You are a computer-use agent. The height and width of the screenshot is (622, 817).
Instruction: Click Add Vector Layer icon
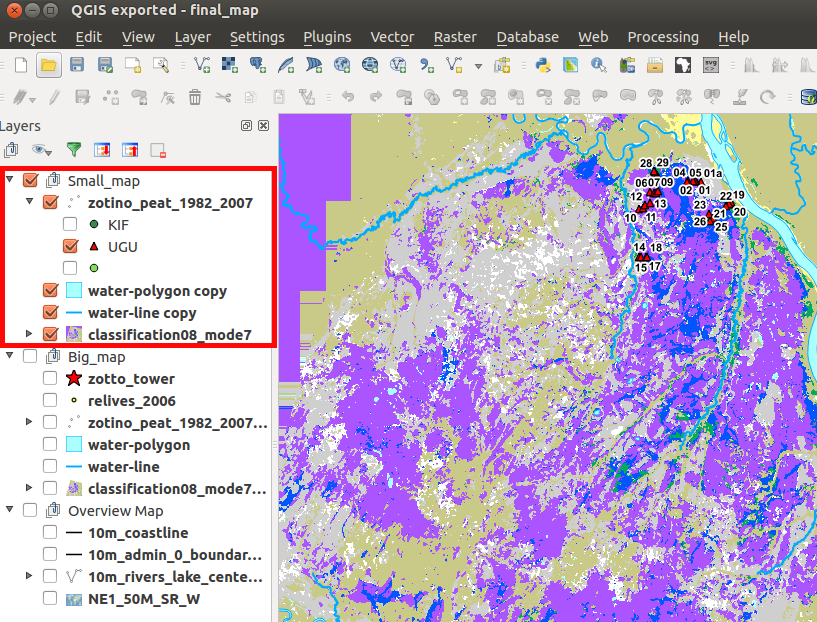202,66
